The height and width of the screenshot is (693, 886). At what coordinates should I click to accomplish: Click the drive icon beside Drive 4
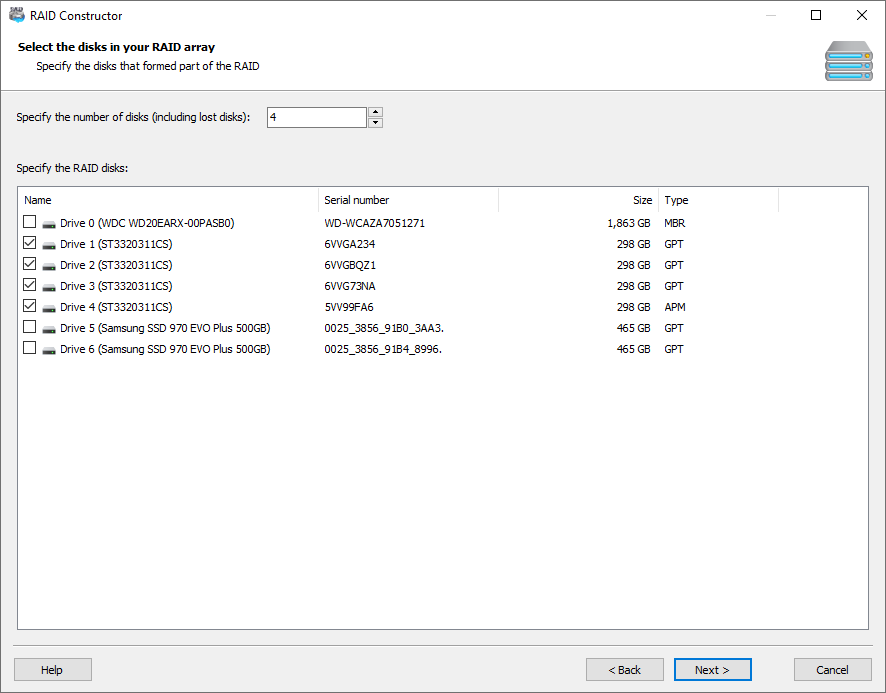(x=49, y=307)
